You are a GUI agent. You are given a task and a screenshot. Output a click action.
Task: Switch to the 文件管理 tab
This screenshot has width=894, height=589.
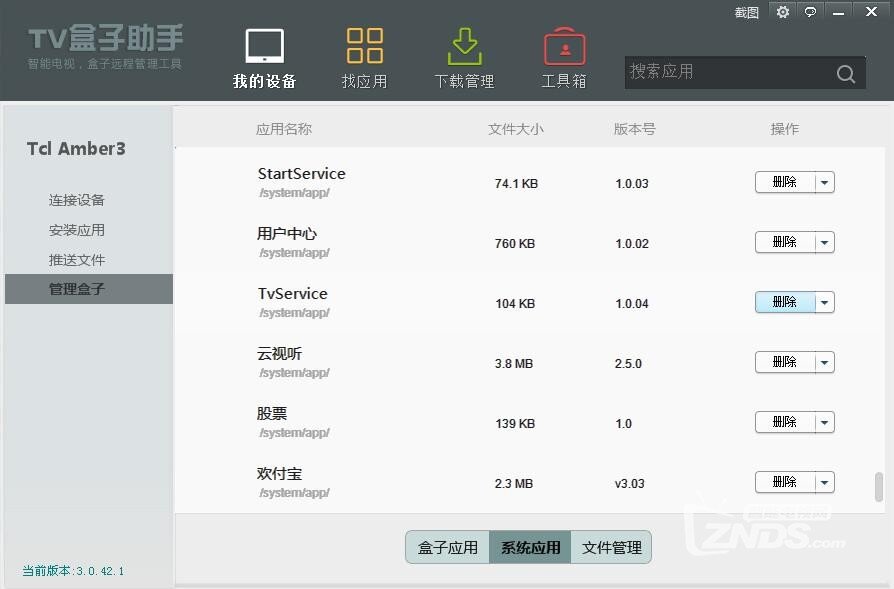(611, 547)
